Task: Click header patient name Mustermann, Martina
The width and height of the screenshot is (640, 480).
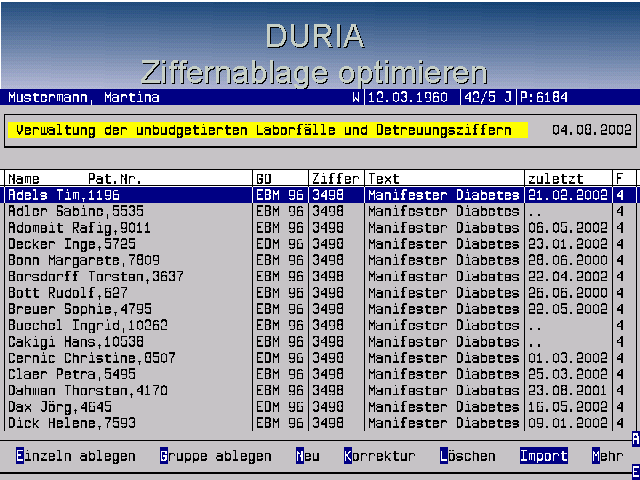Action: (84, 97)
